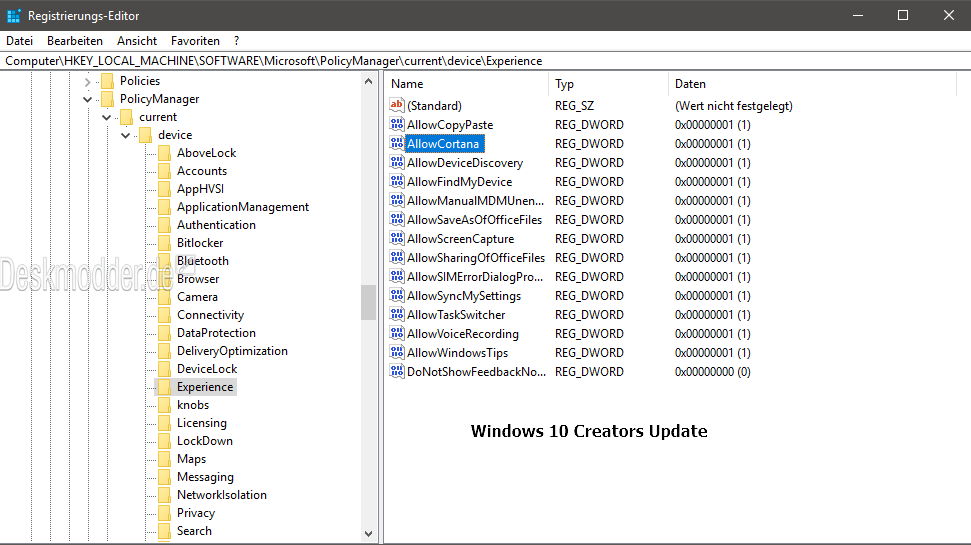Click the DWORD icon beside AllowTaskSwitcher
Screen dimensions: 971x545
click(397, 315)
